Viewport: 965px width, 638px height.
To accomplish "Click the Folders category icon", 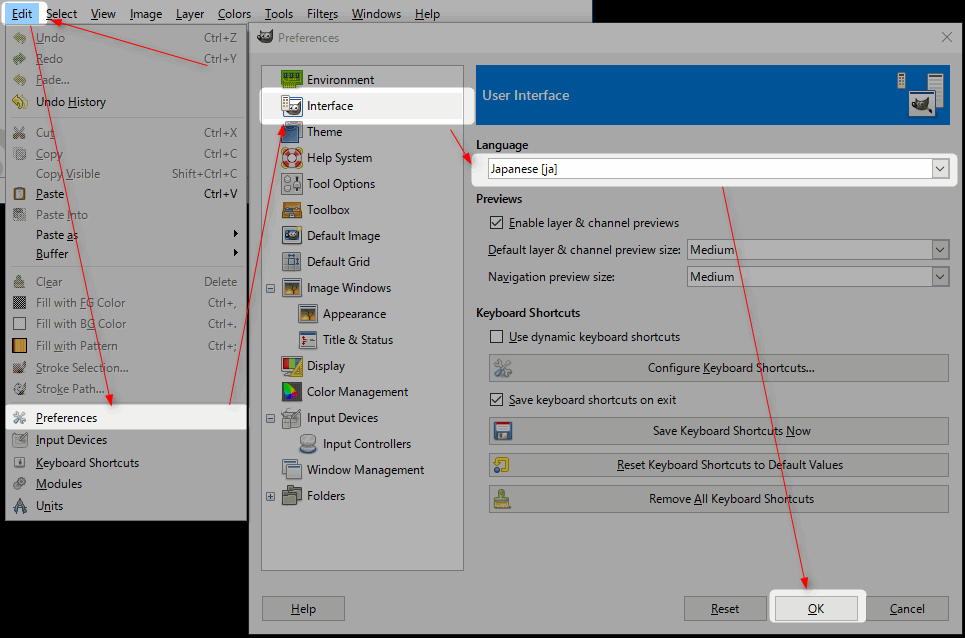I will [x=292, y=496].
